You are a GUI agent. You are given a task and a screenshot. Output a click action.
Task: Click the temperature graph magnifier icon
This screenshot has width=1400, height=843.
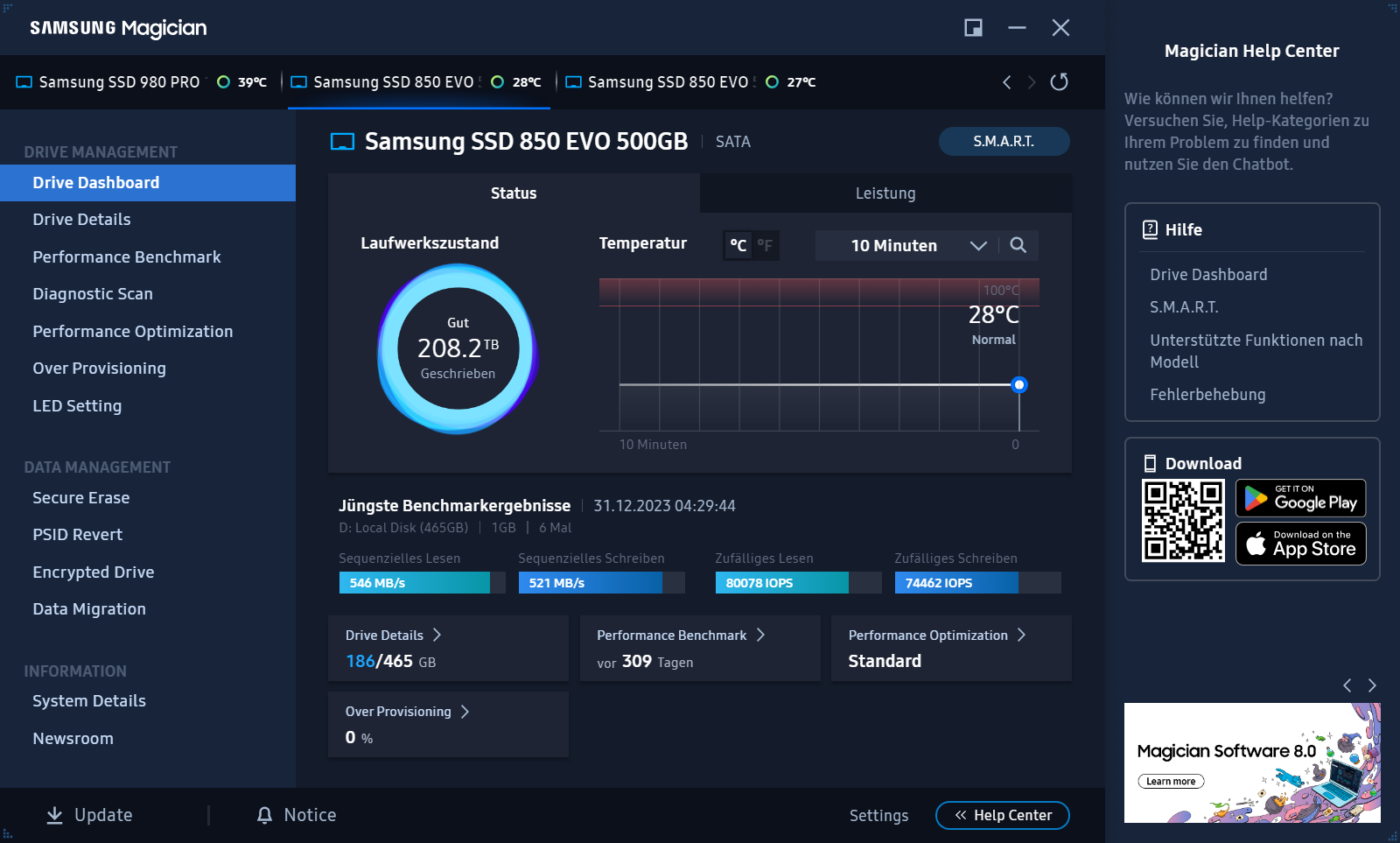[x=1018, y=245]
